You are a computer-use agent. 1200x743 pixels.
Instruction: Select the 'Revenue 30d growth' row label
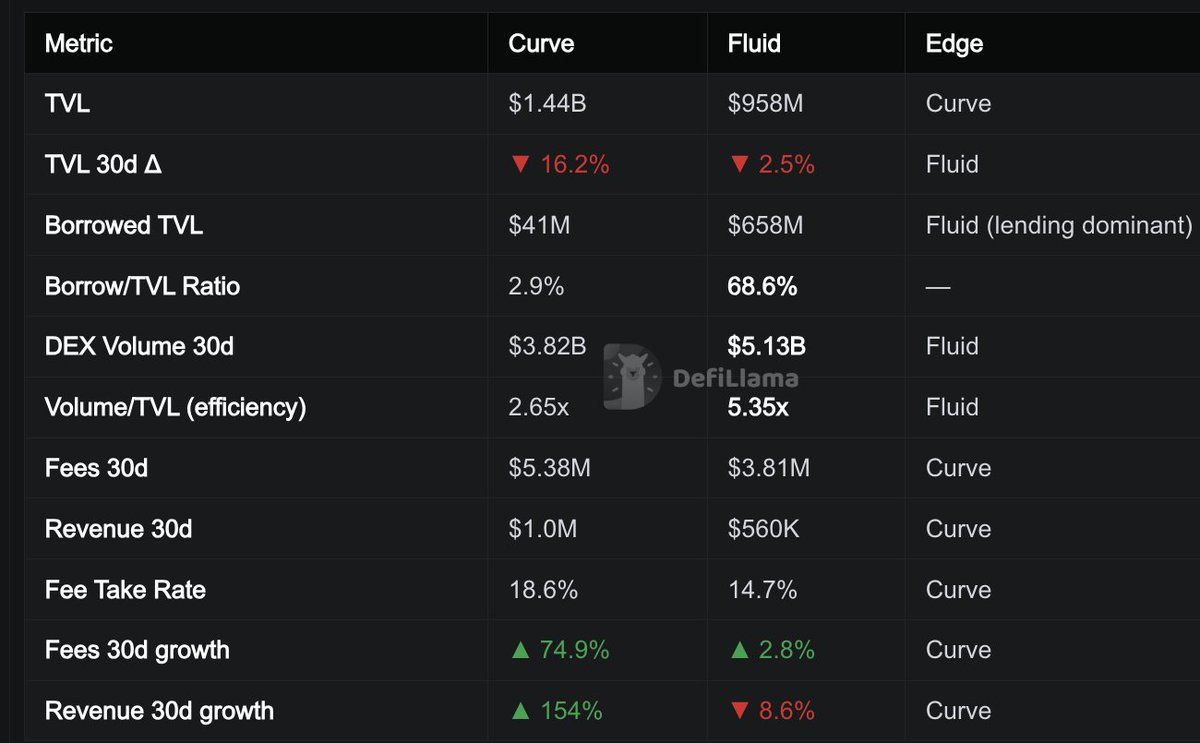pyautogui.click(x=159, y=711)
